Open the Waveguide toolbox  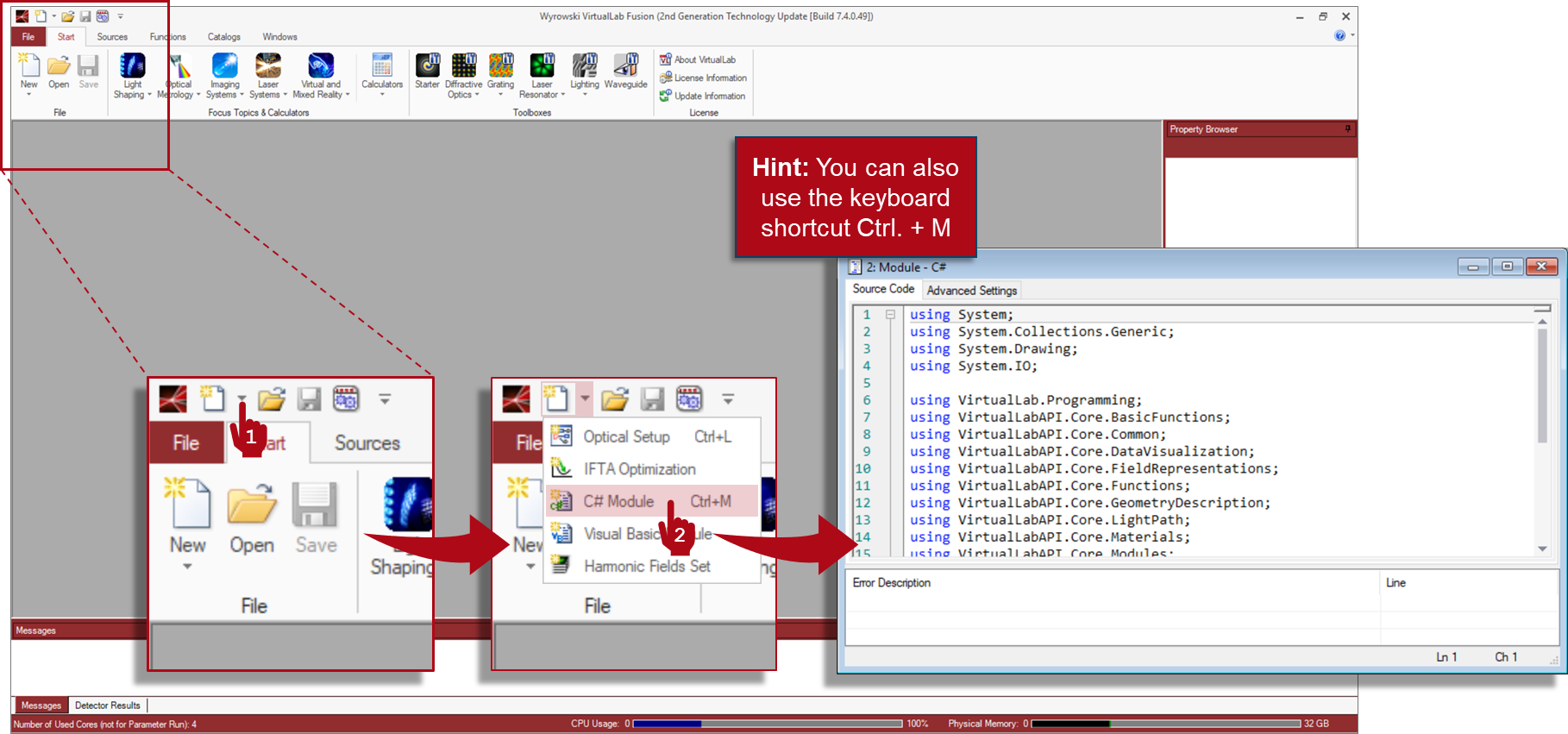click(x=626, y=72)
